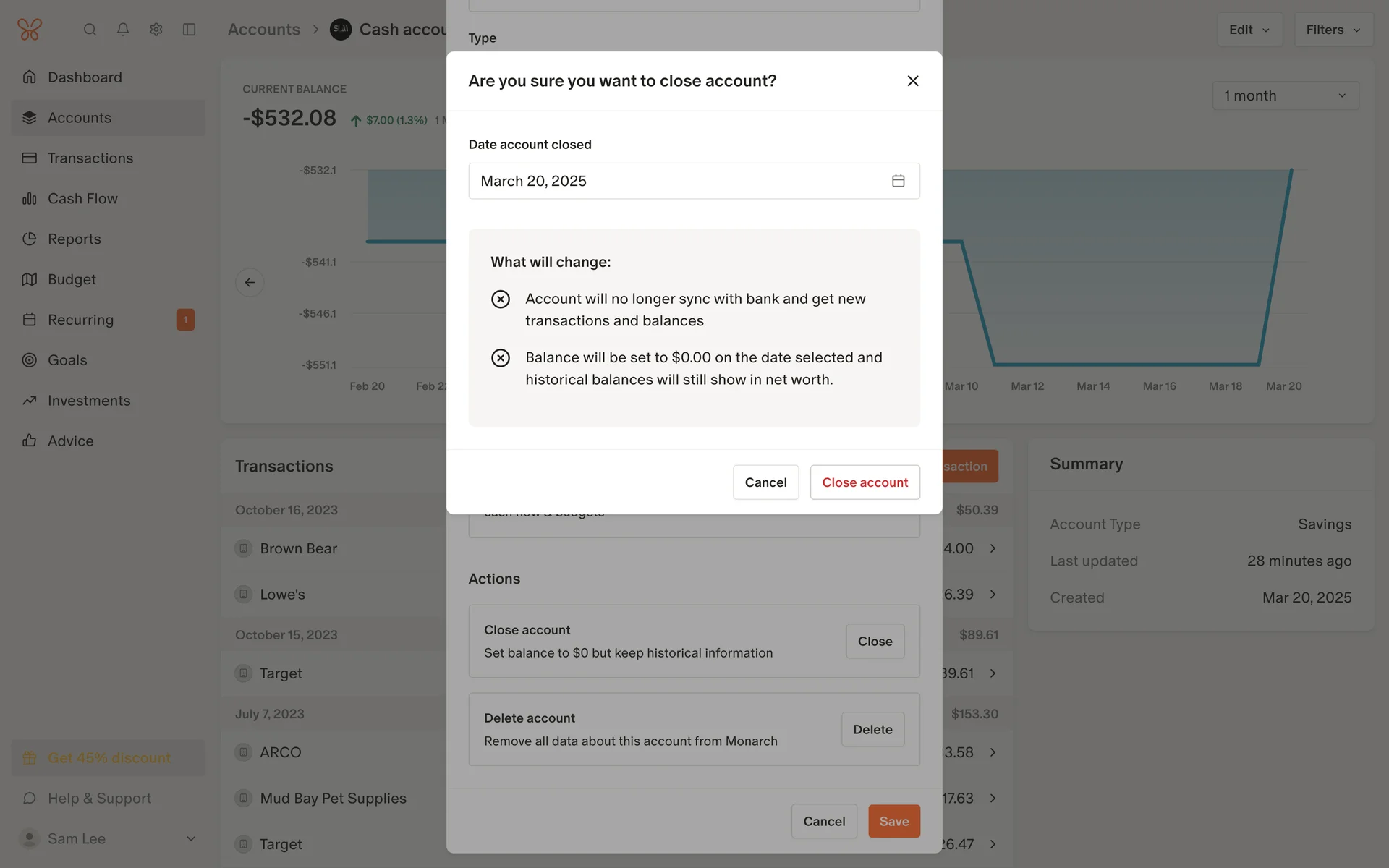
Task: Cancel the close account dialog
Action: (765, 482)
